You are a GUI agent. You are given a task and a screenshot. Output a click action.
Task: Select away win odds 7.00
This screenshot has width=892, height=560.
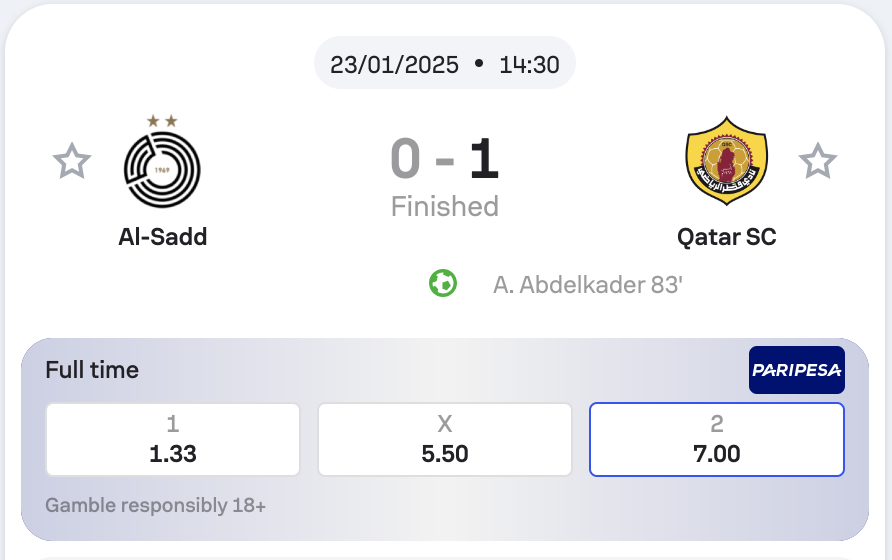click(x=717, y=439)
